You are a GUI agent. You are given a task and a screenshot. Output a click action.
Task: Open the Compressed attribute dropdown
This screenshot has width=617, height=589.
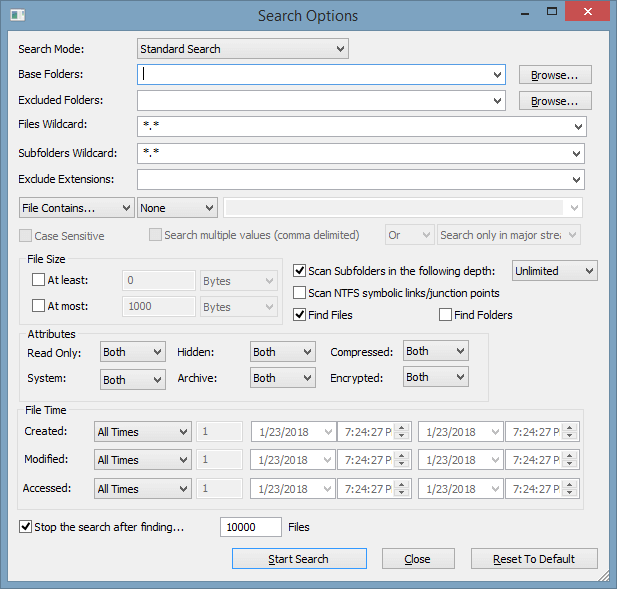436,351
